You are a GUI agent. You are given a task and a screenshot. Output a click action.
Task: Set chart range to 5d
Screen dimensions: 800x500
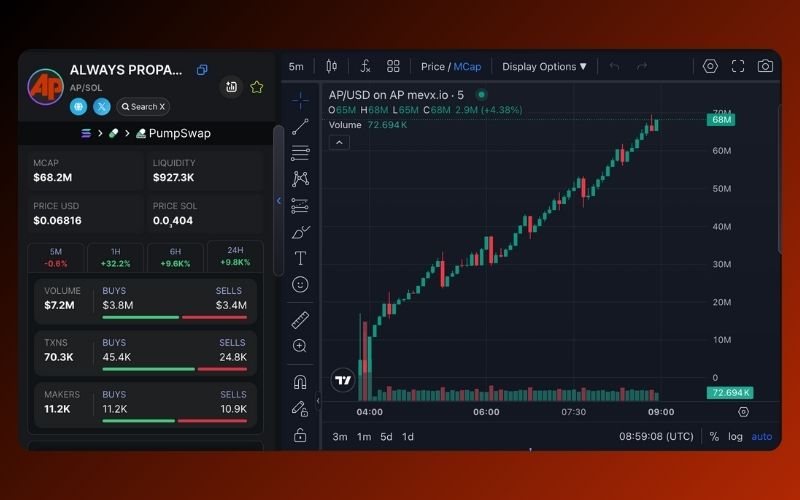click(386, 437)
